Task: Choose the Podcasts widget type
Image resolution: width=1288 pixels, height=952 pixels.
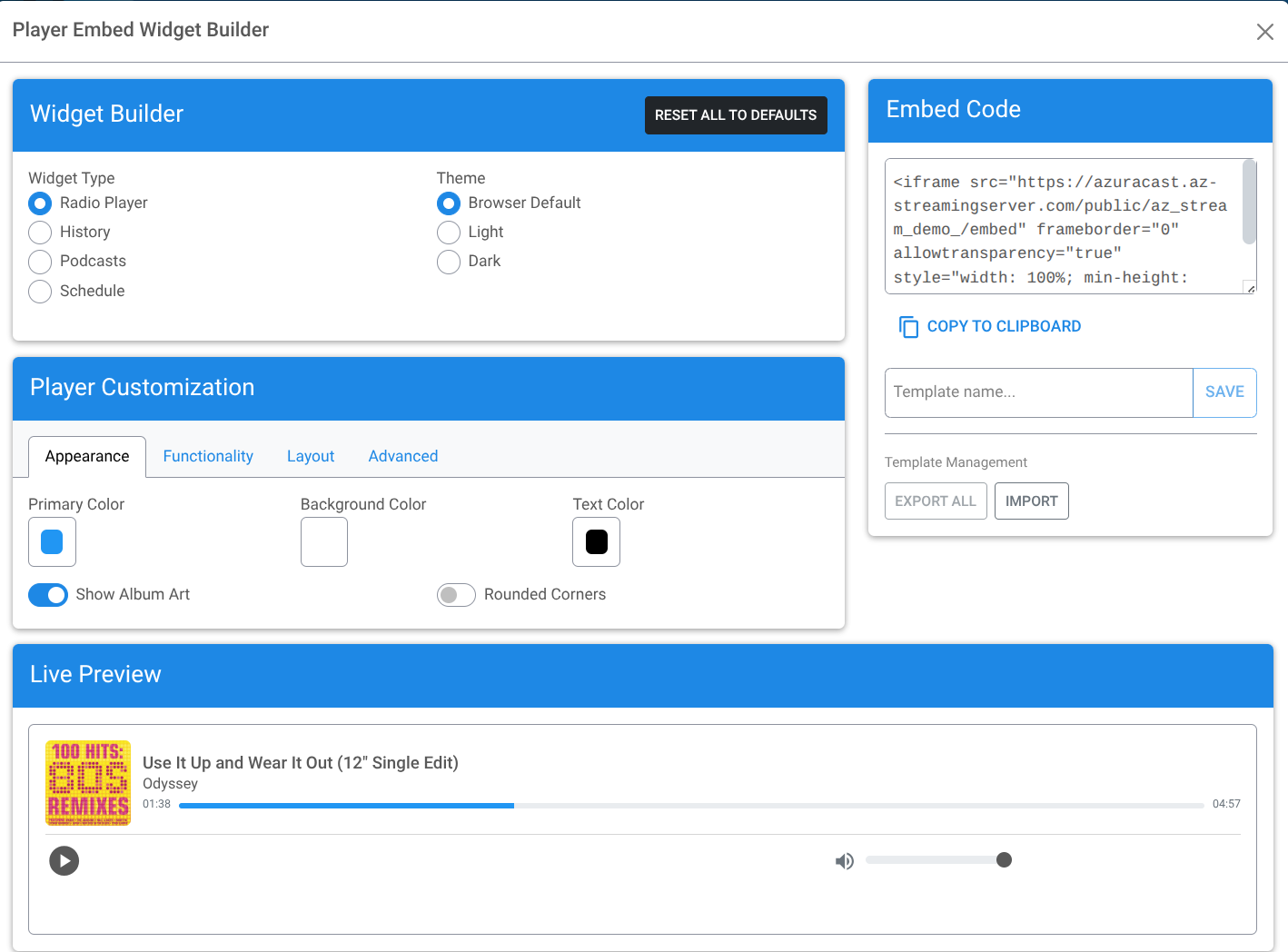Action: click(40, 262)
